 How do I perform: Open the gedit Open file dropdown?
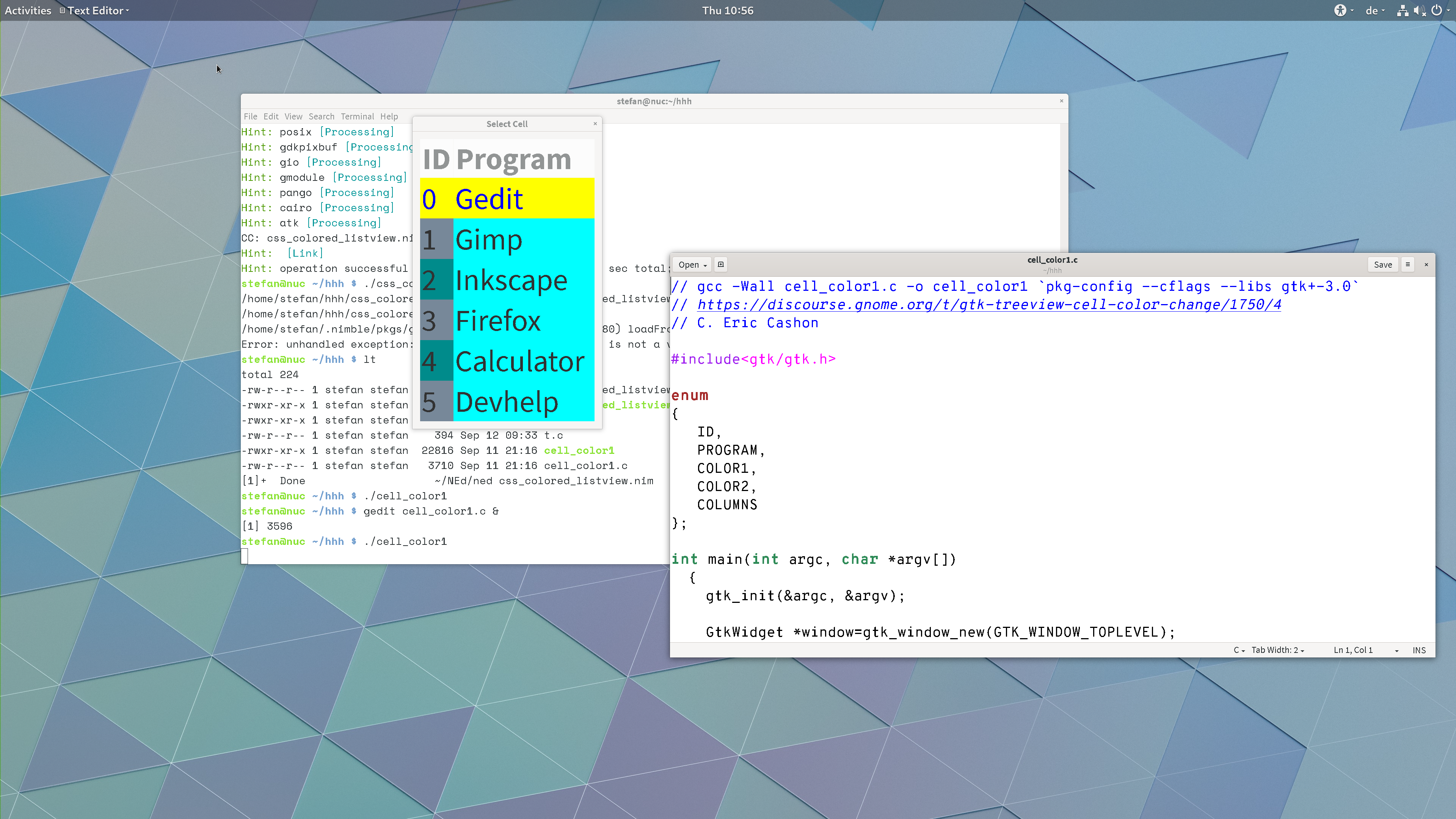tap(692, 265)
